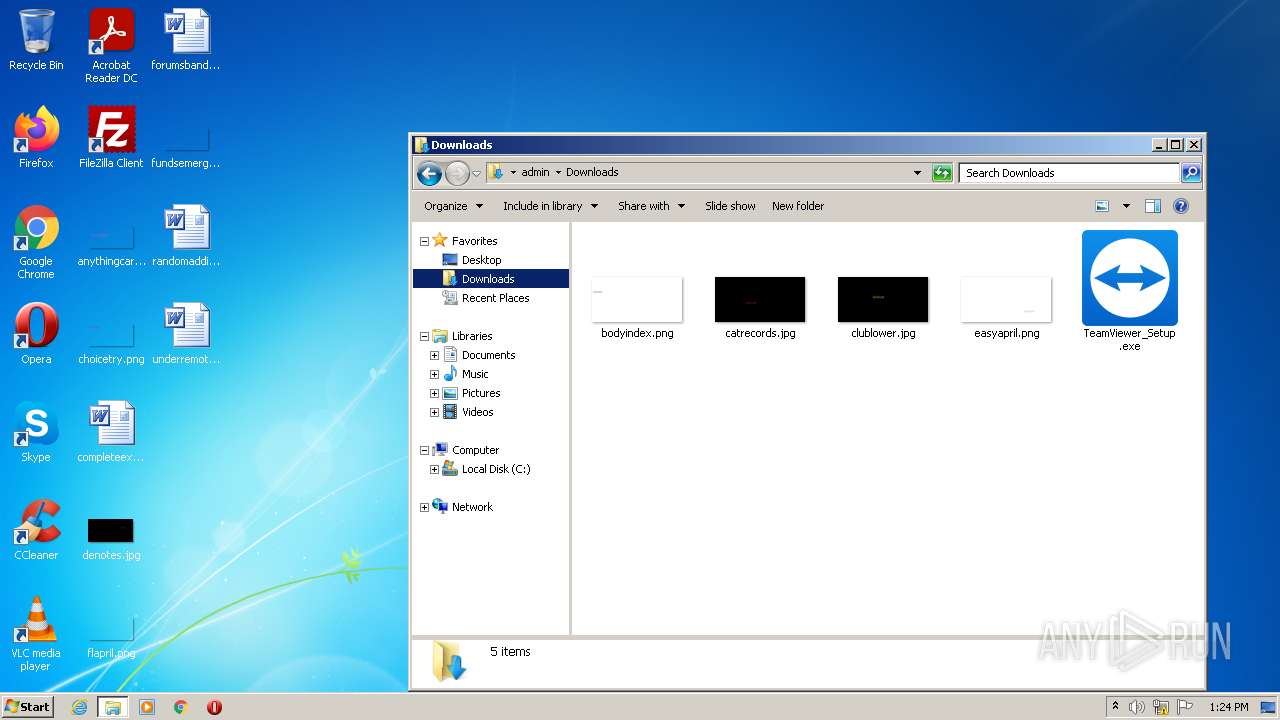This screenshot has height=720, width=1280.
Task: Collapse the Libraries tree group
Action: point(424,336)
